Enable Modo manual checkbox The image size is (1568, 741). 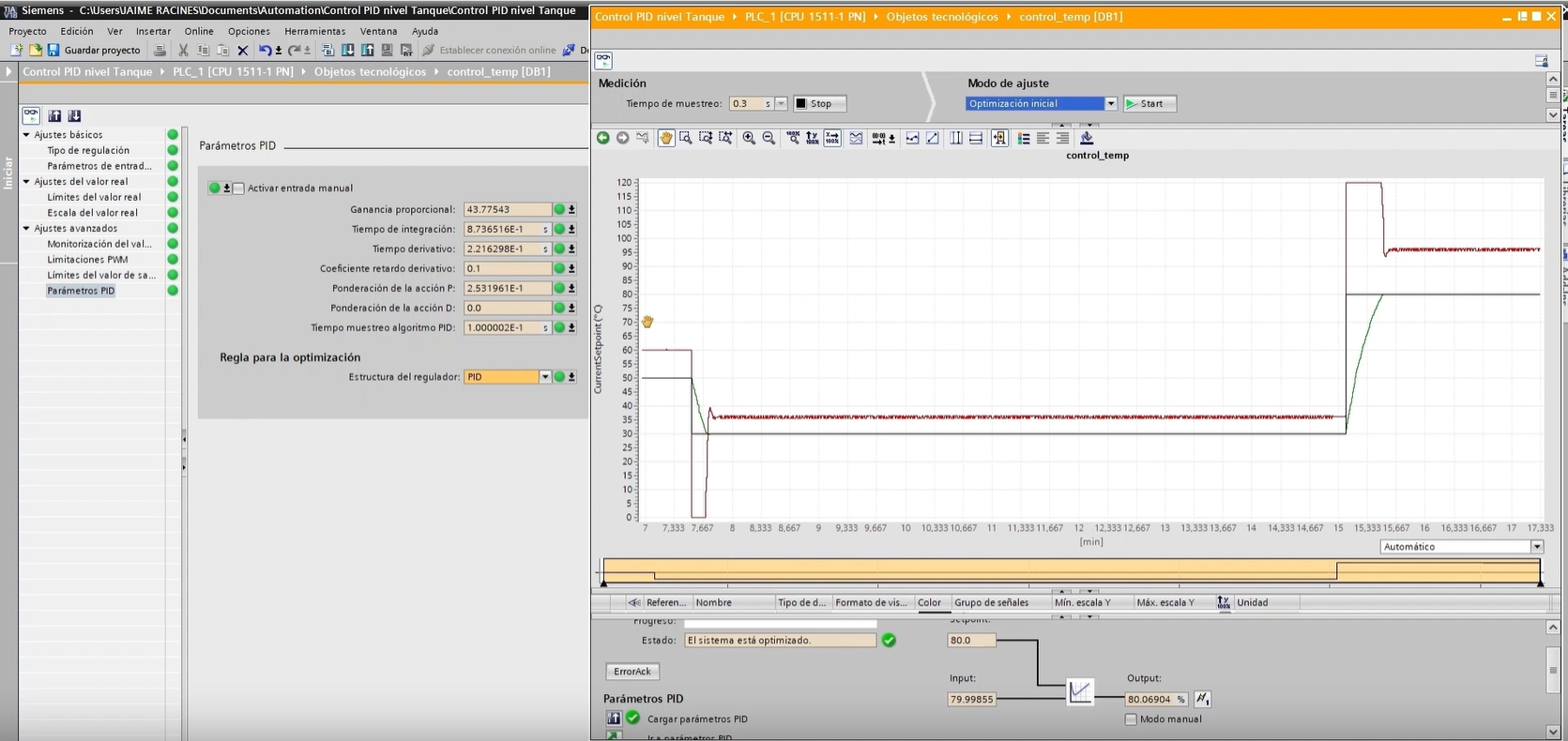[1131, 719]
